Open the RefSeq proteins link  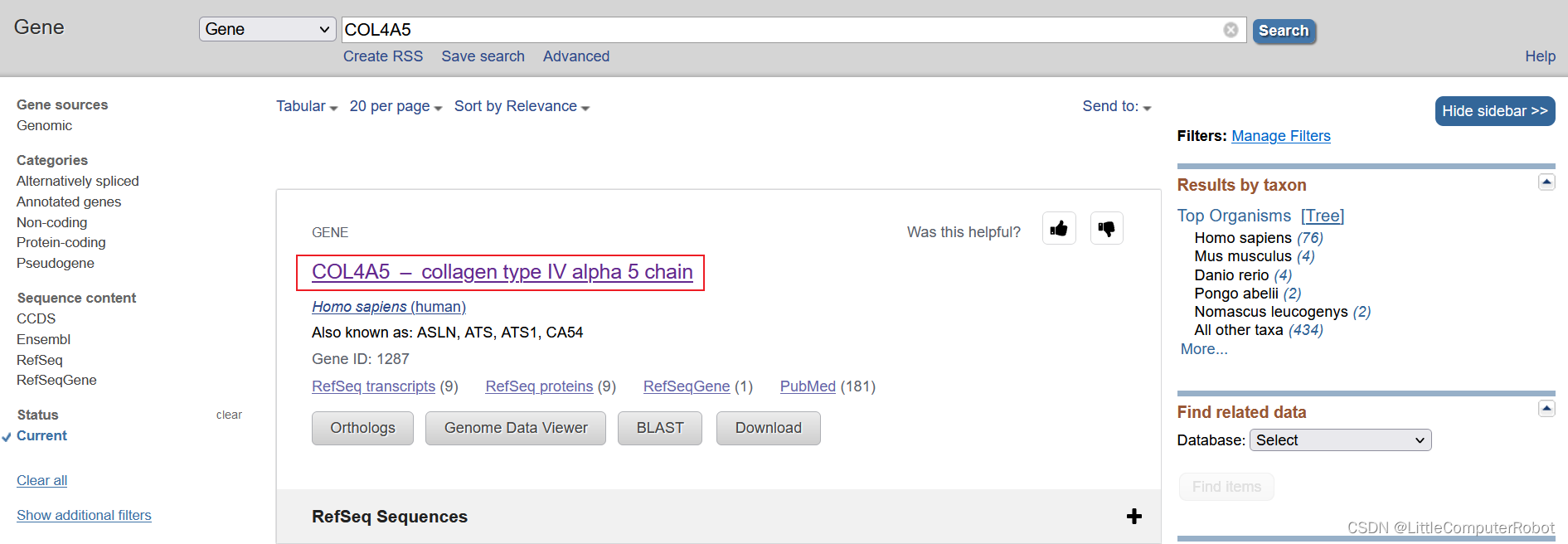pos(539,386)
